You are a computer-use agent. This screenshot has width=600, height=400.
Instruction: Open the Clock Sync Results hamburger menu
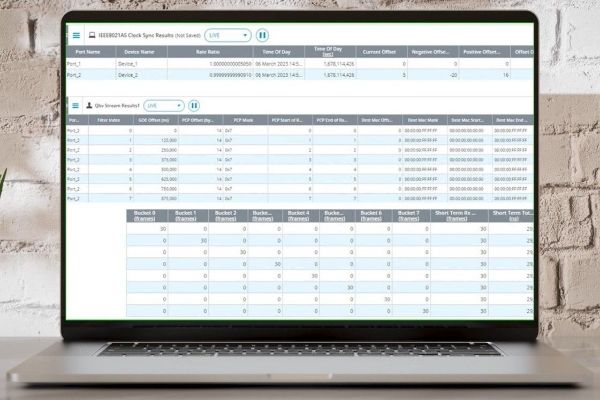pos(77,34)
